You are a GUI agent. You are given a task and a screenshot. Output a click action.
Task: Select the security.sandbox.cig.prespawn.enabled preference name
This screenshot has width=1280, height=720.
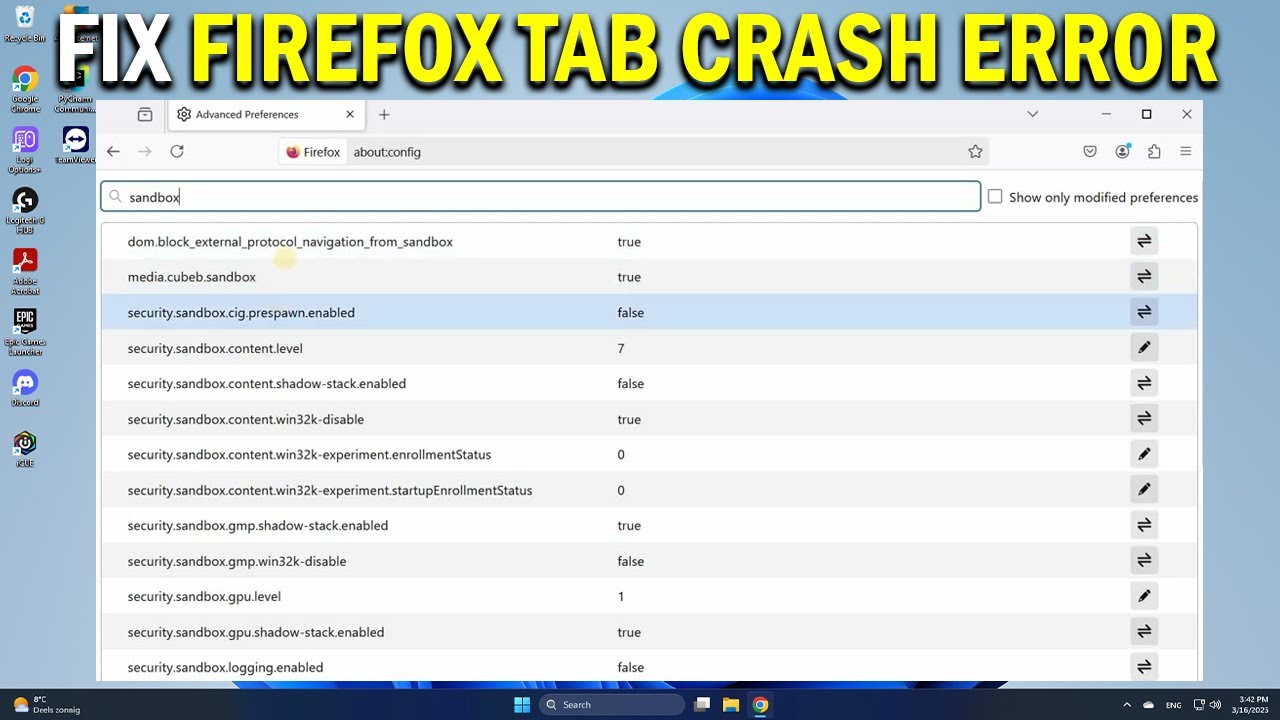[x=241, y=313]
